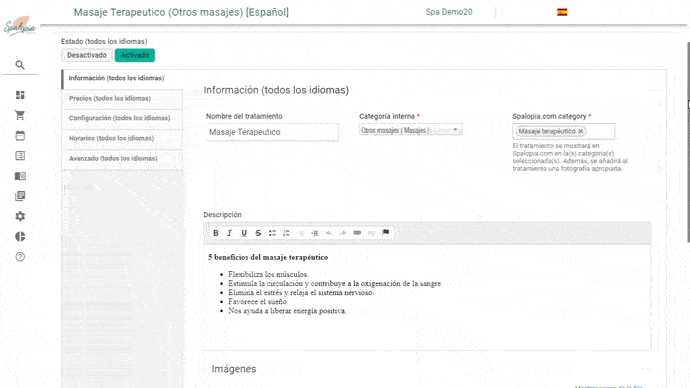Click the page vertical scrollbar
690x388 pixels.
click(x=688, y=142)
